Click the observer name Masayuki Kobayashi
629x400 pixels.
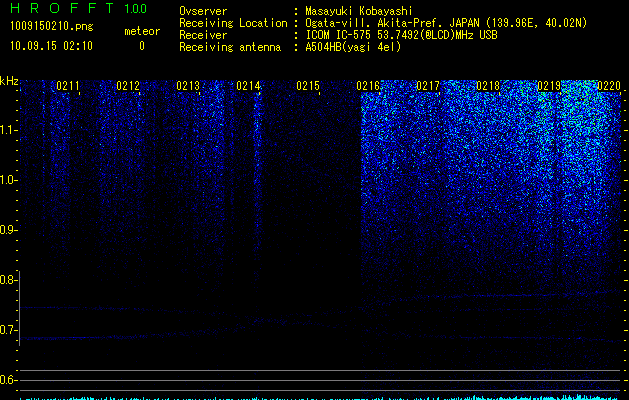click(x=359, y=11)
